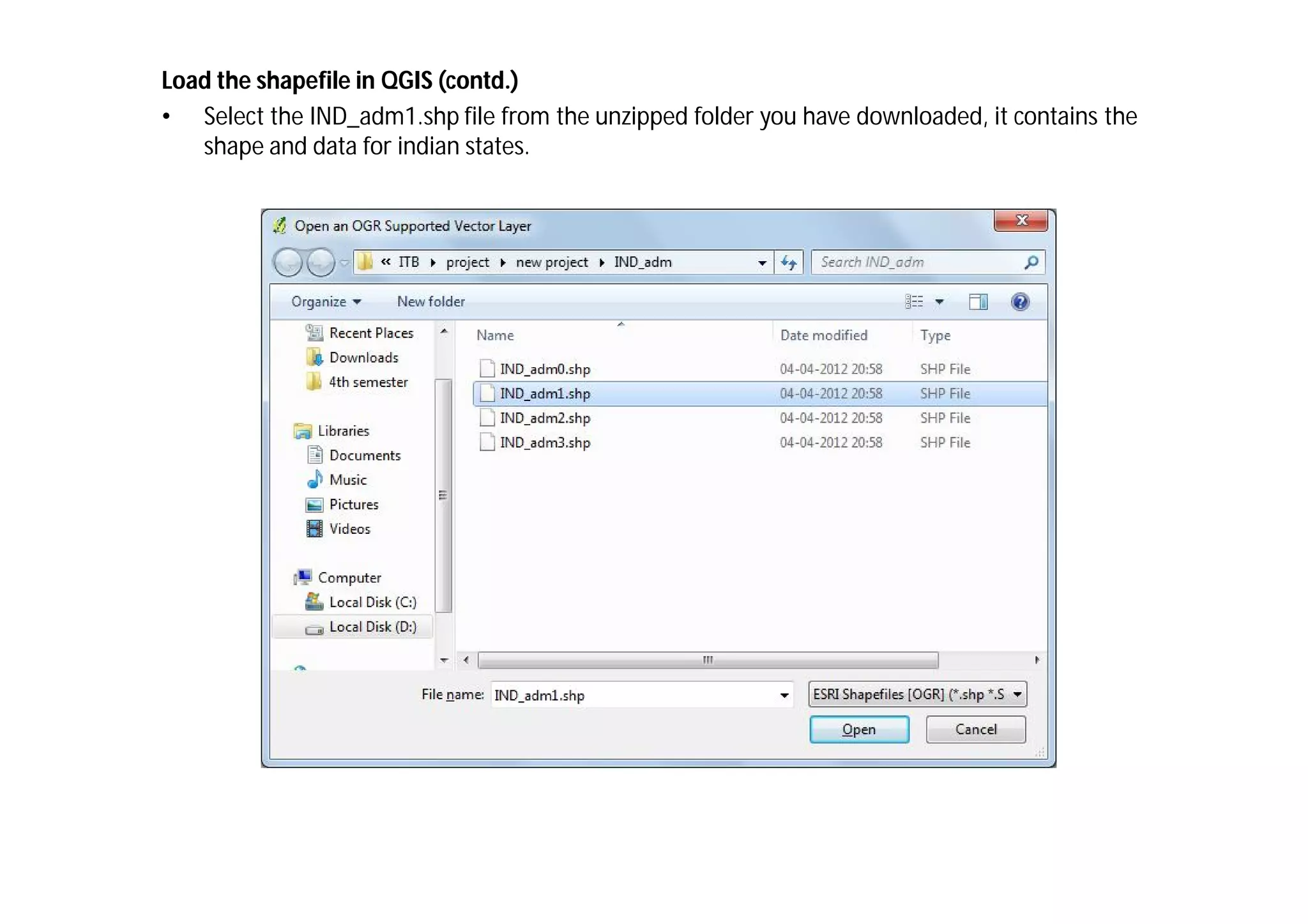Click the right arrow of horizontal scrollbar
The width and height of the screenshot is (1308, 924).
pos(1037,660)
